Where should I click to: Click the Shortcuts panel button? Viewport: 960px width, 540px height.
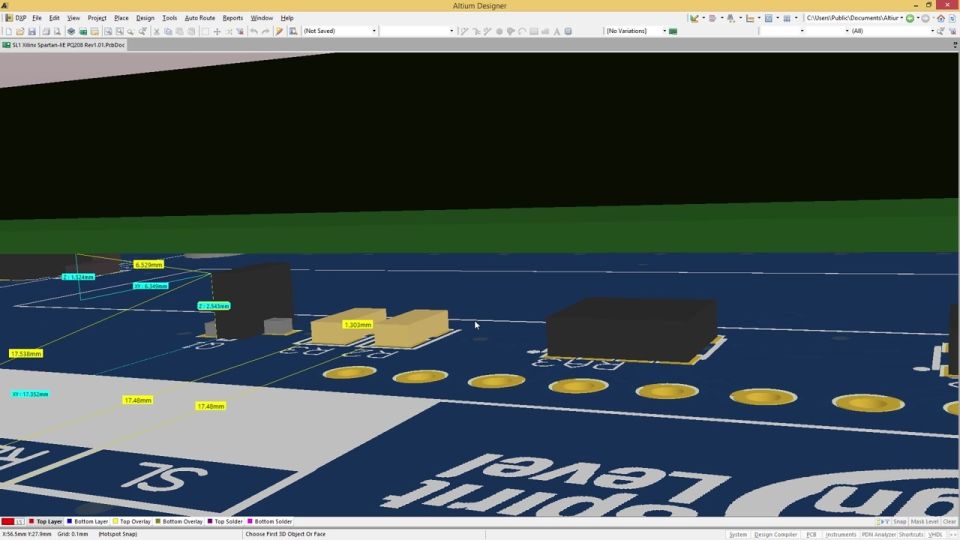click(x=911, y=534)
